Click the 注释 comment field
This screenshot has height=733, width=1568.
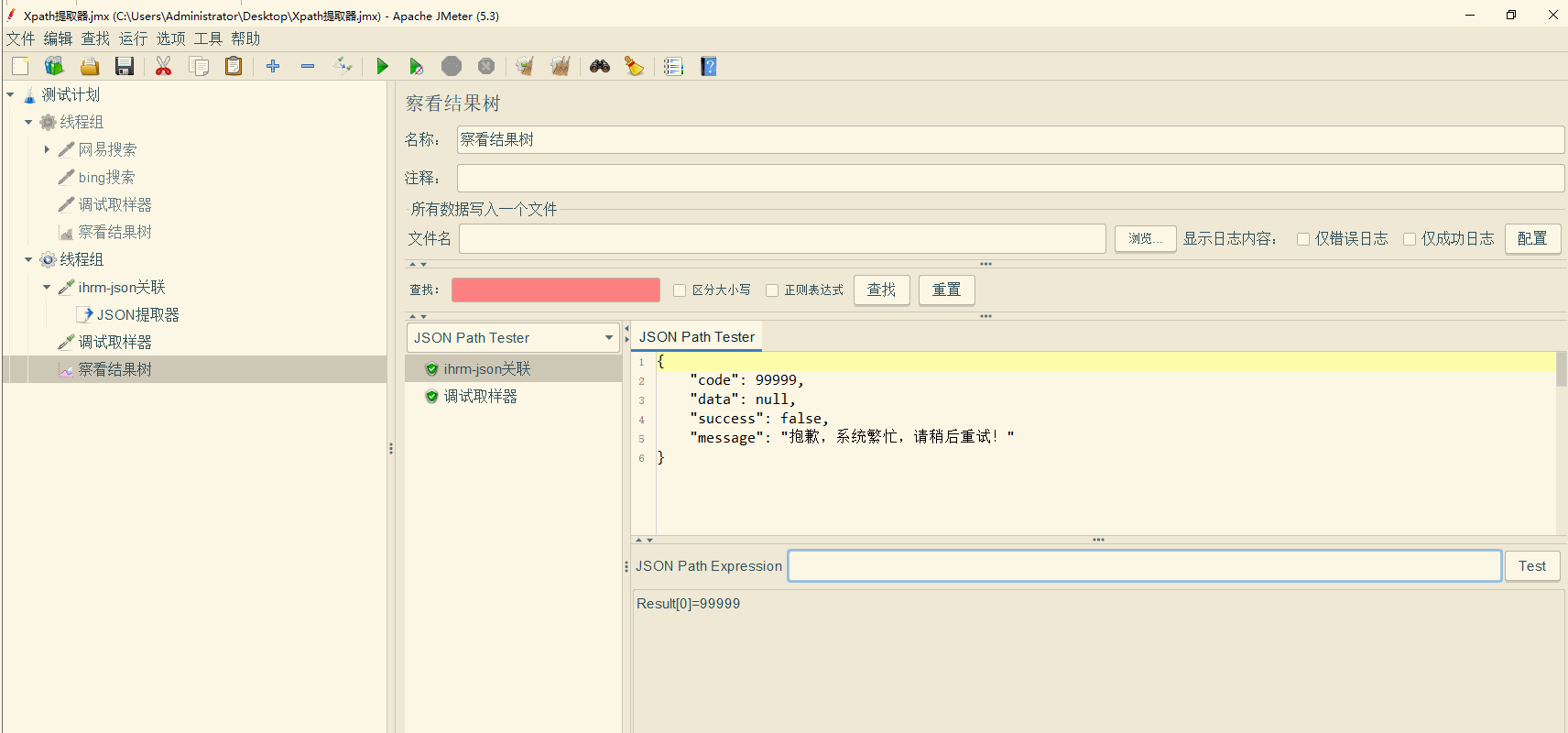[x=1011, y=178]
